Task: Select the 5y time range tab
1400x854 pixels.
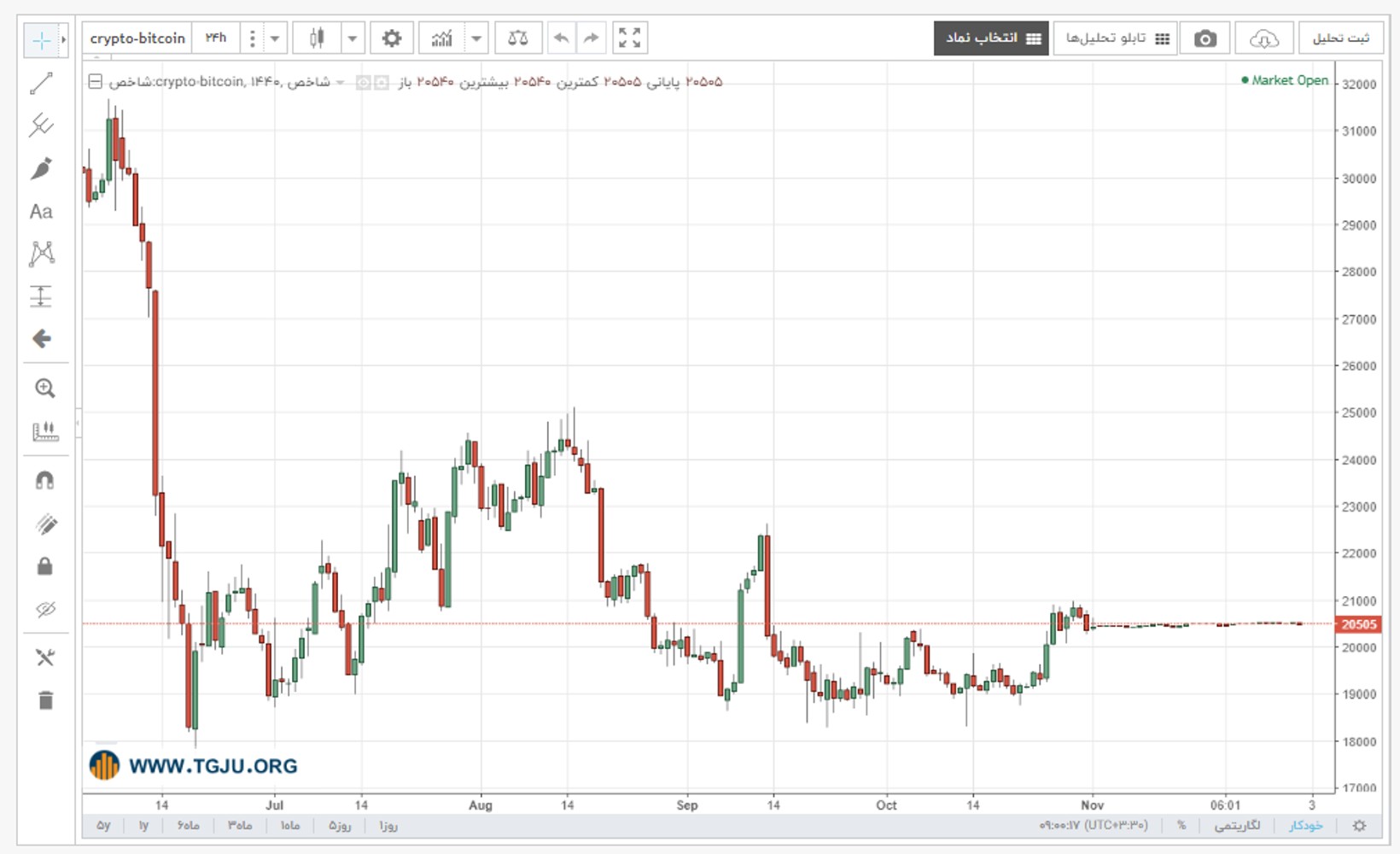Action: pos(103,826)
